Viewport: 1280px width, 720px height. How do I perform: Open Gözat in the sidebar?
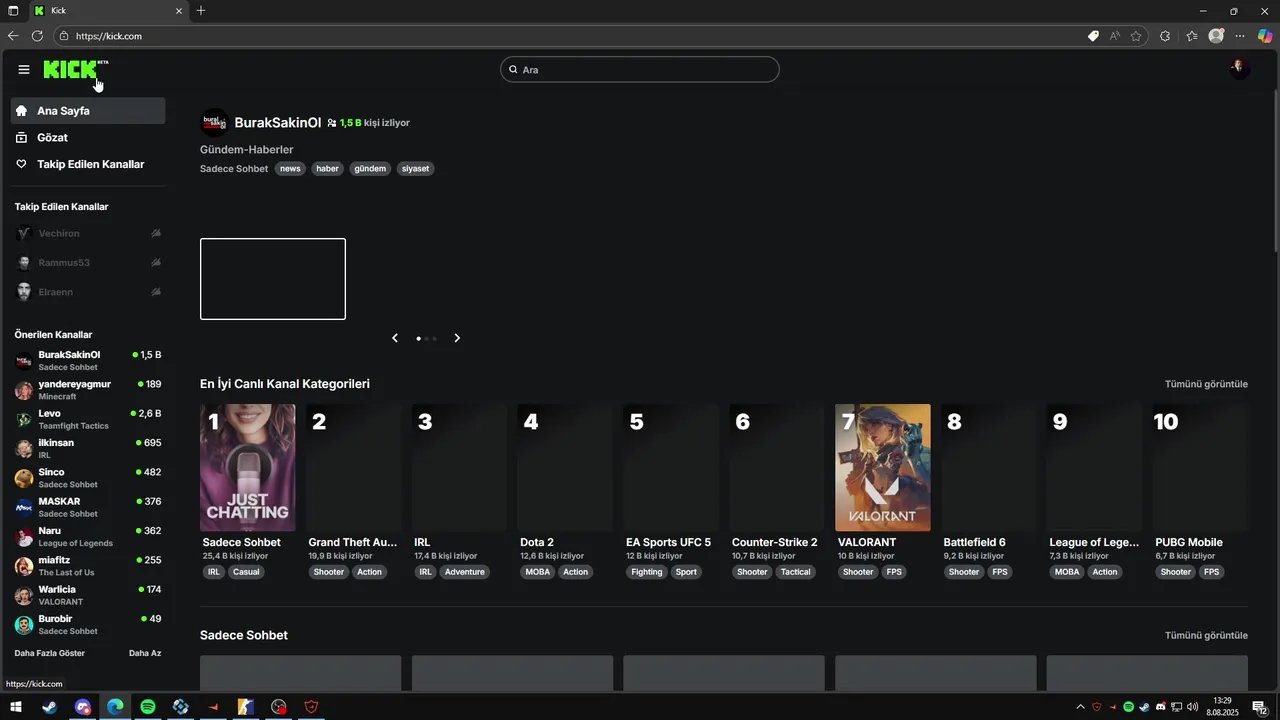(x=88, y=137)
